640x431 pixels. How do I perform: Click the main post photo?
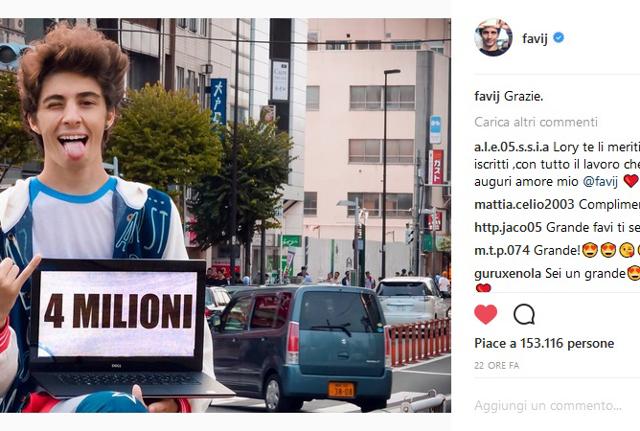(225, 215)
